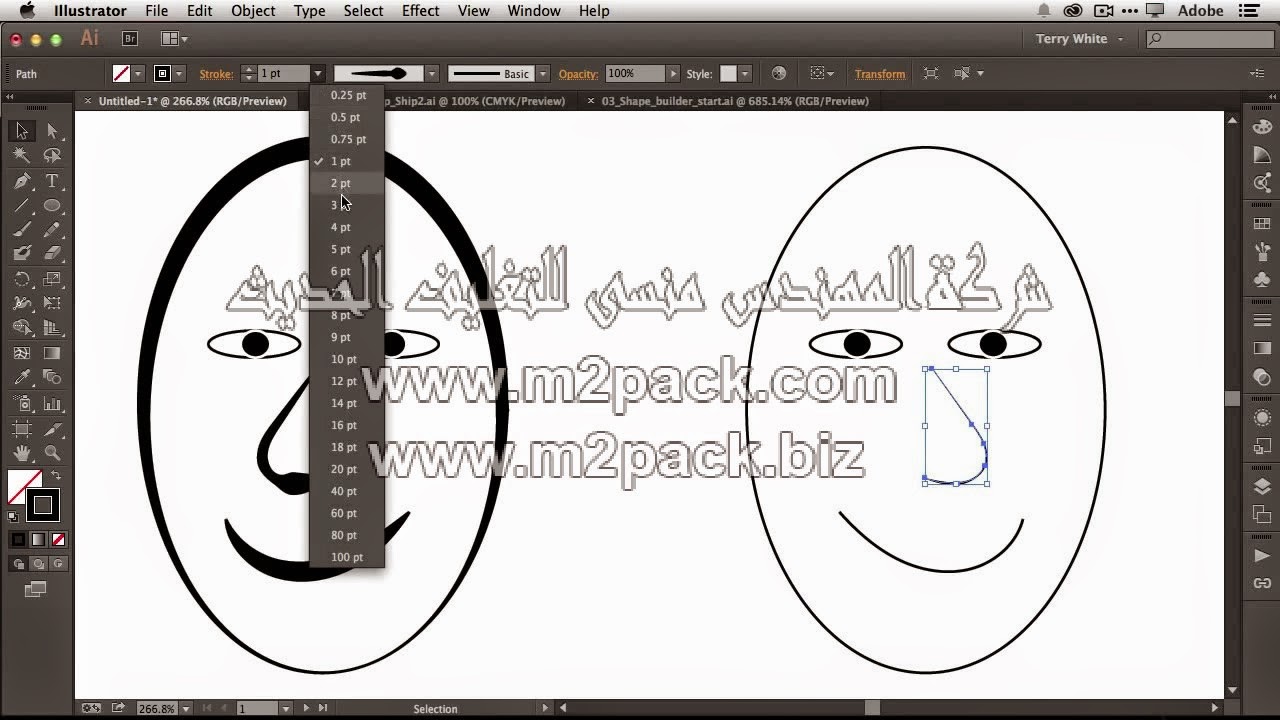Select the Pen tool
1280x720 pixels.
22,181
